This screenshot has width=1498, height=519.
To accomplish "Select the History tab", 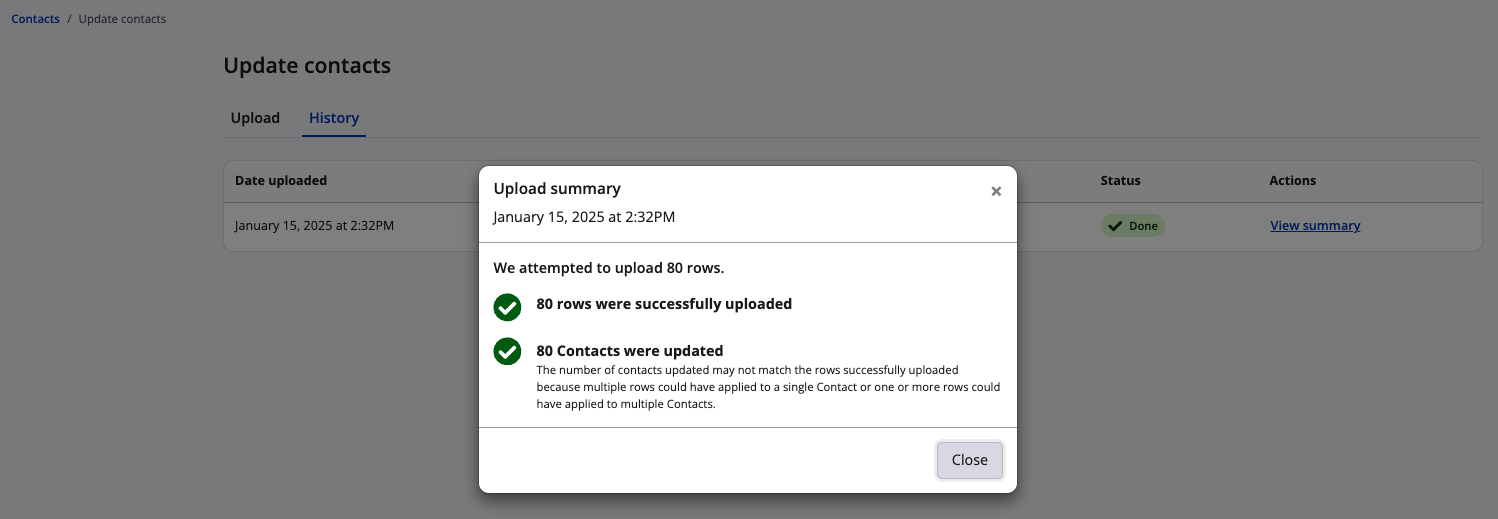I will (334, 118).
